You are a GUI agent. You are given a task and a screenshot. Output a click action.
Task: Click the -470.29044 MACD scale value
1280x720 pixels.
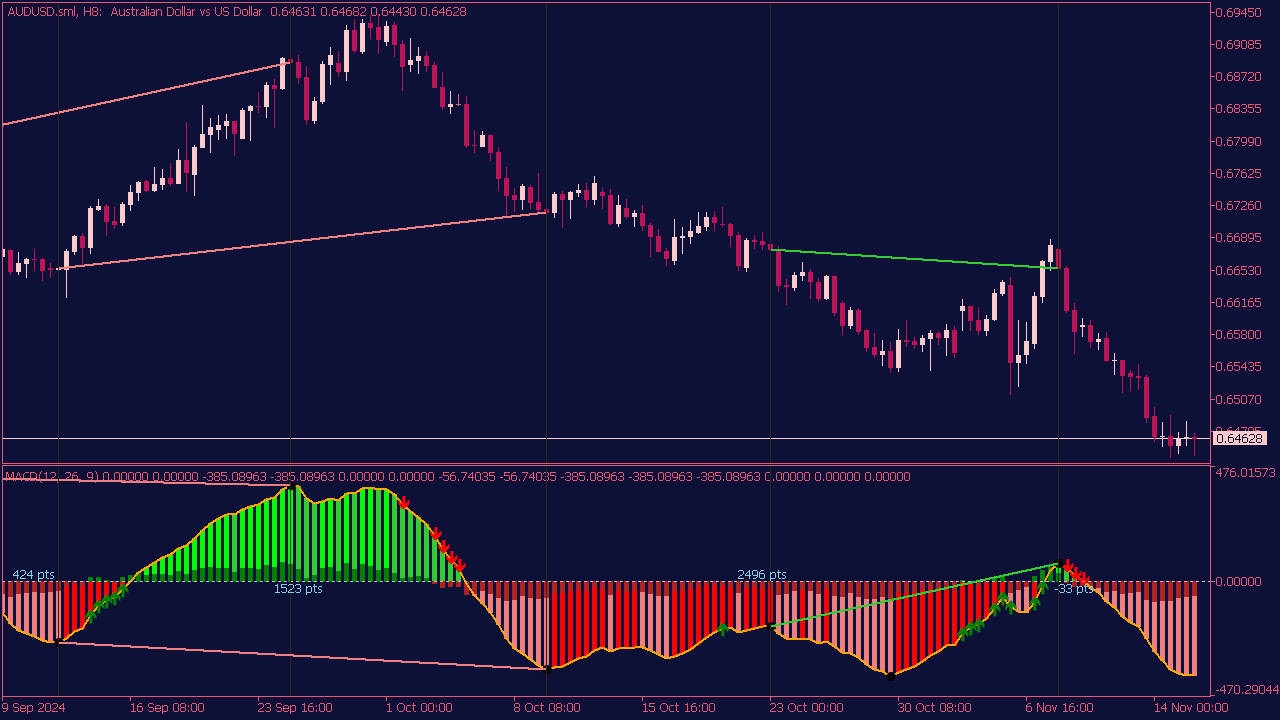point(1245,689)
